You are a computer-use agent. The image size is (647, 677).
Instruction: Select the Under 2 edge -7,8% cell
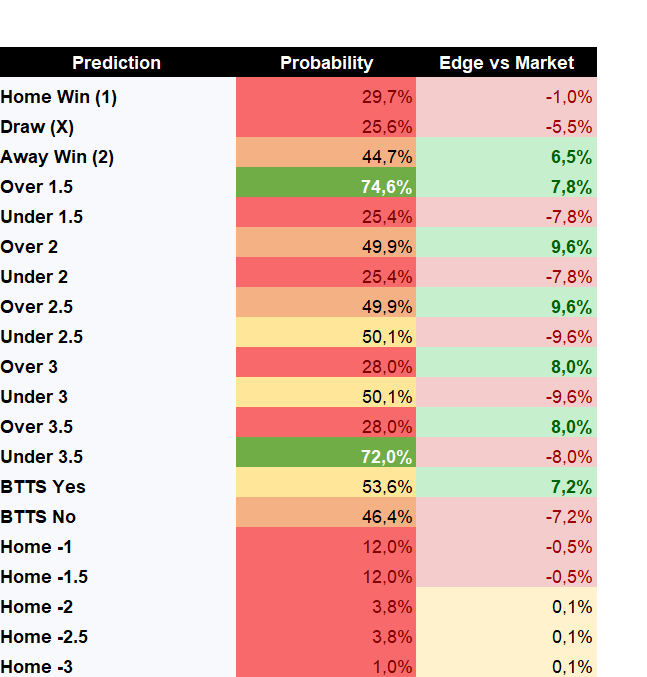click(x=506, y=277)
